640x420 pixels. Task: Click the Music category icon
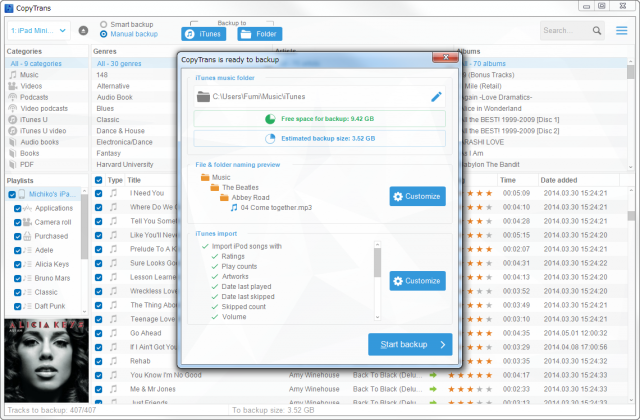click(13, 75)
